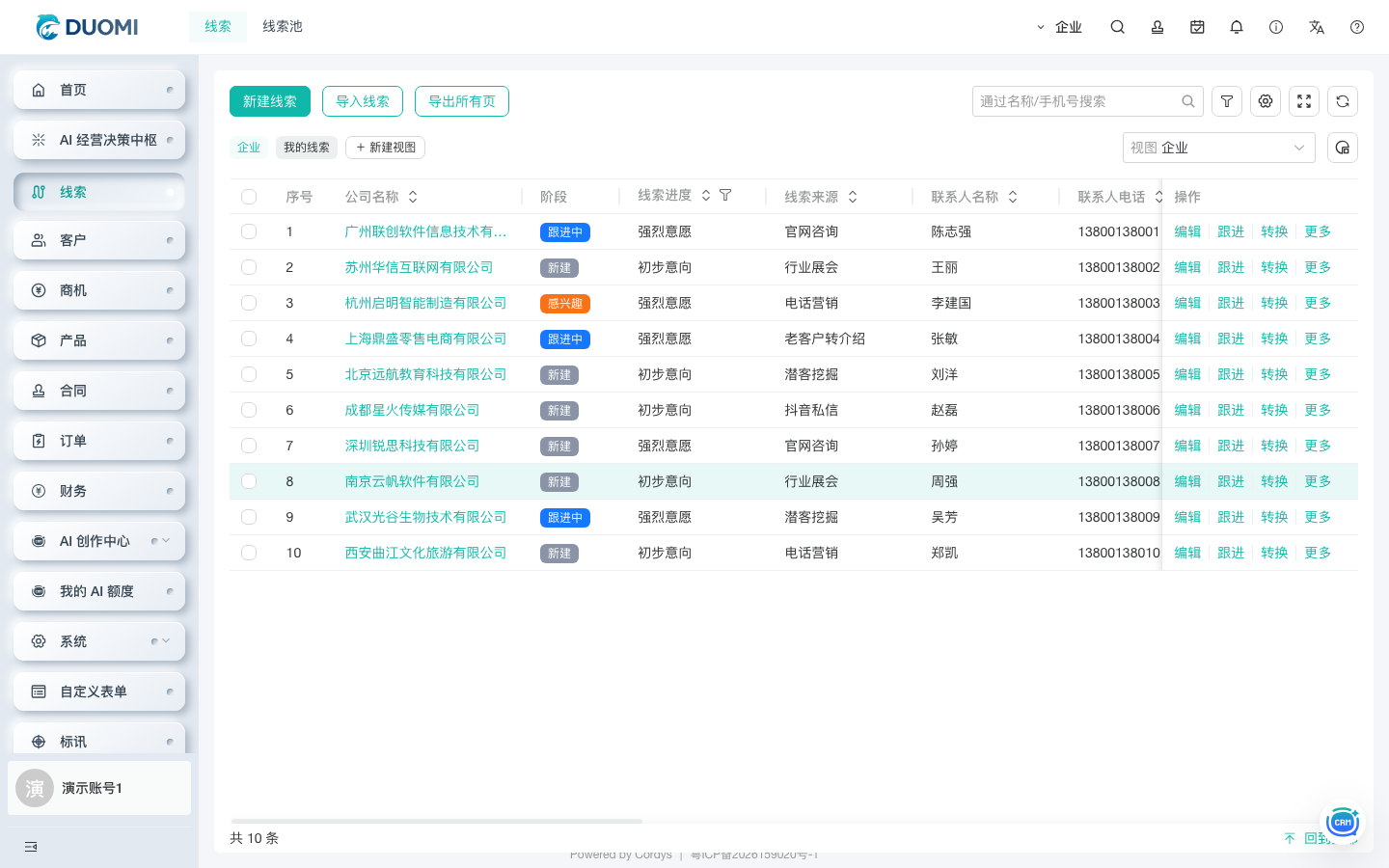
Task: Click the 导入线索 button
Action: 363,101
